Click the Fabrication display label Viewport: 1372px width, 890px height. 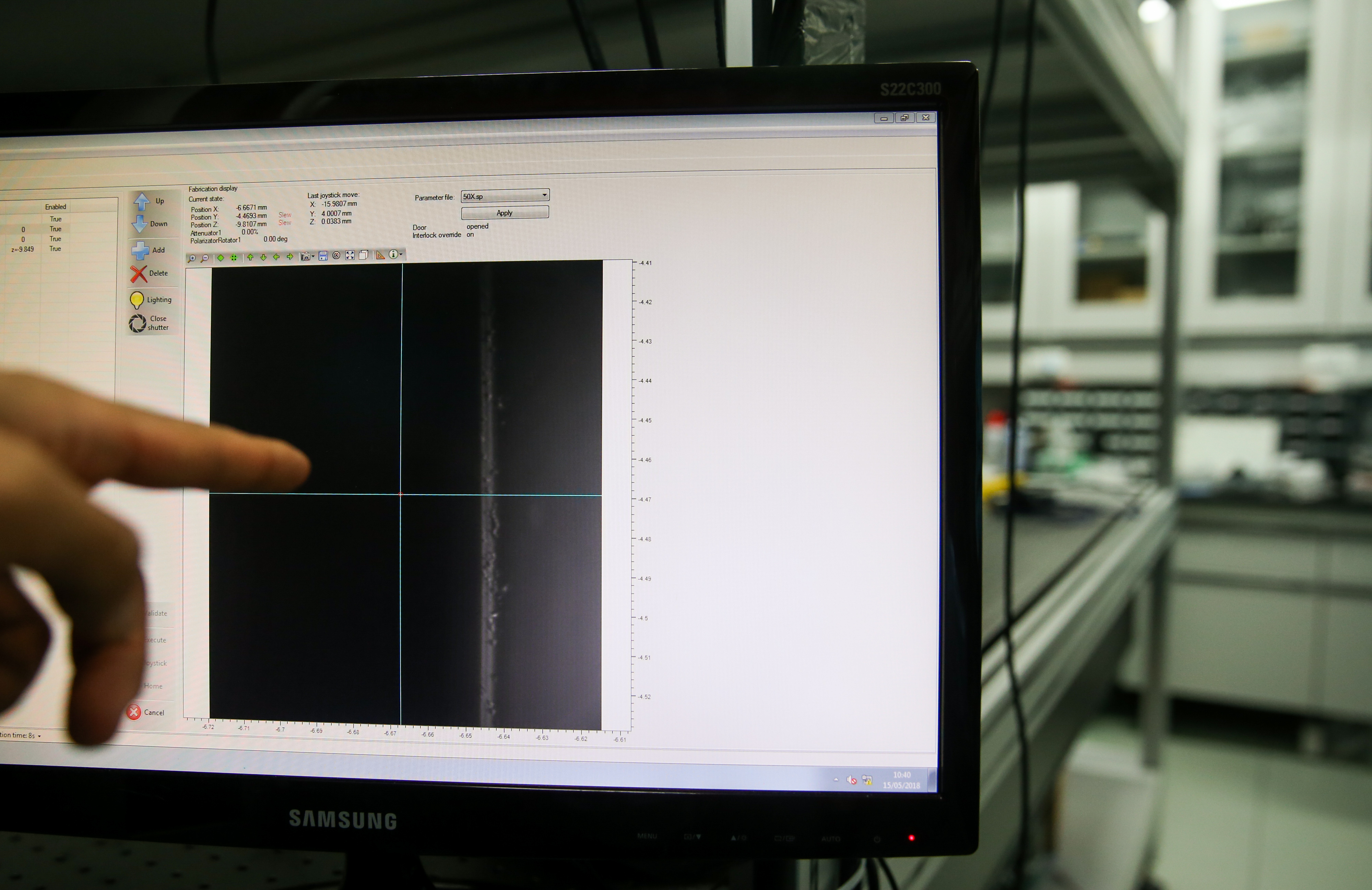213,188
